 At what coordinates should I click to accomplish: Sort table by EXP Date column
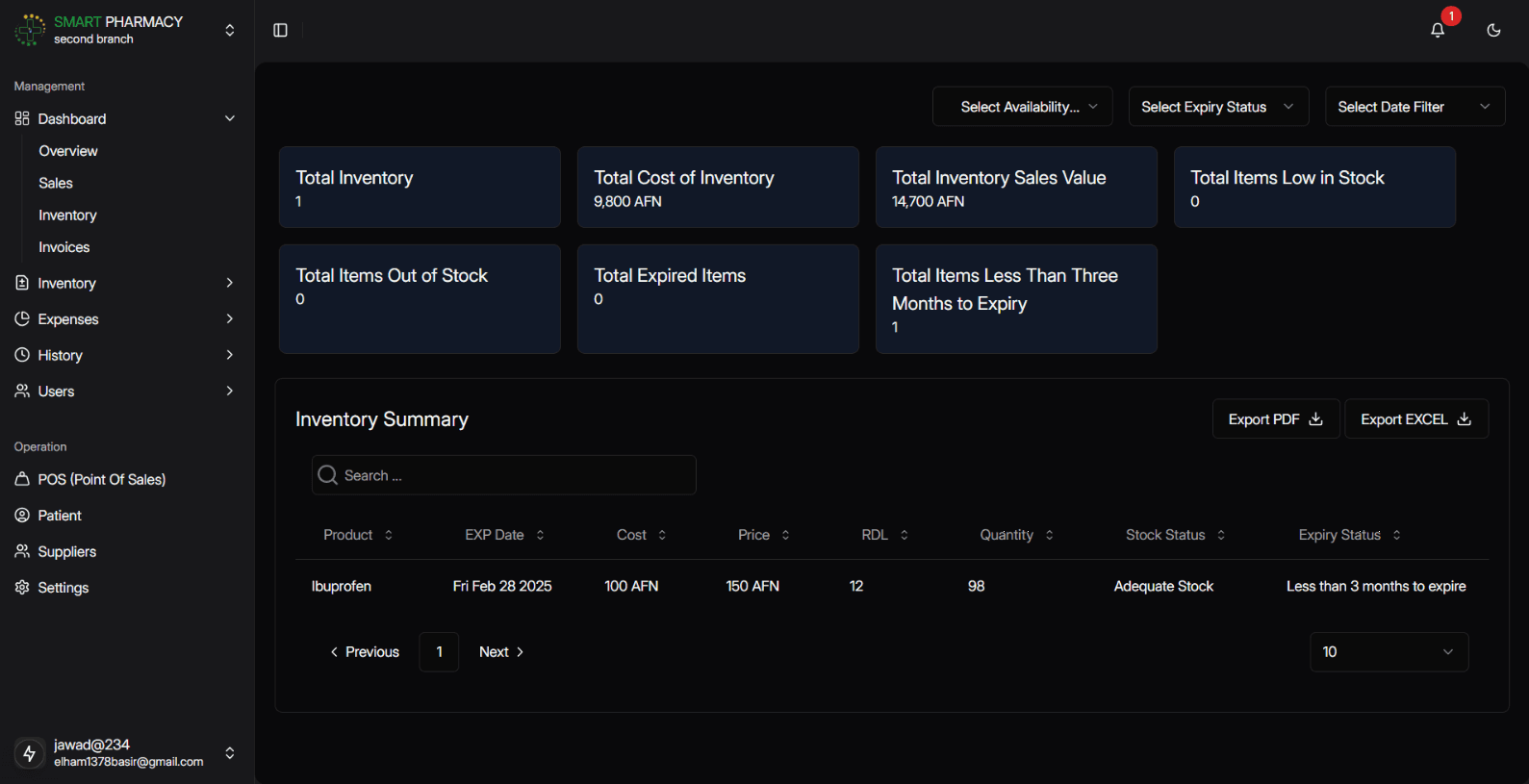tap(503, 535)
